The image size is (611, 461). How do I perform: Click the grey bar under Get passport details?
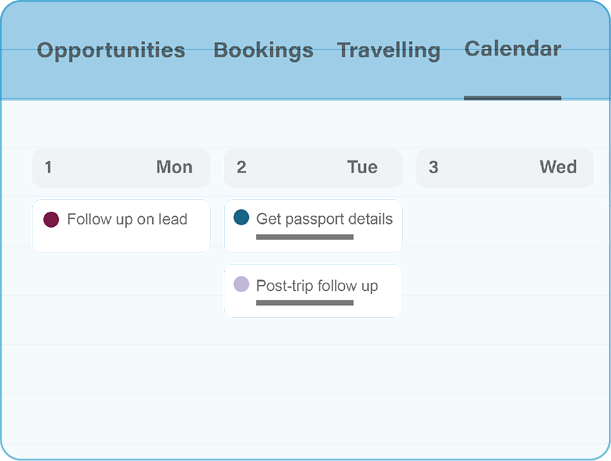click(305, 237)
